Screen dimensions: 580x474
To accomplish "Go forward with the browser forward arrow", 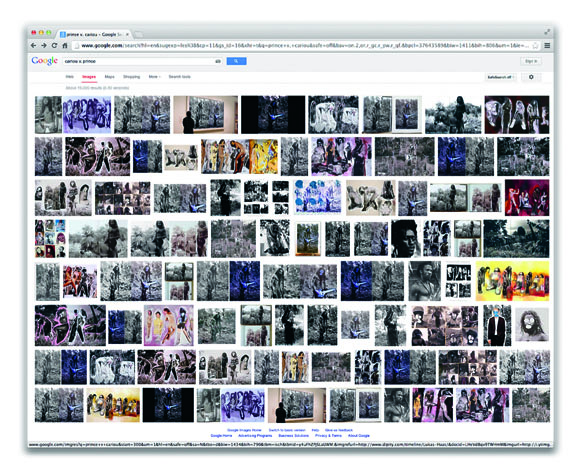I will point(44,45).
